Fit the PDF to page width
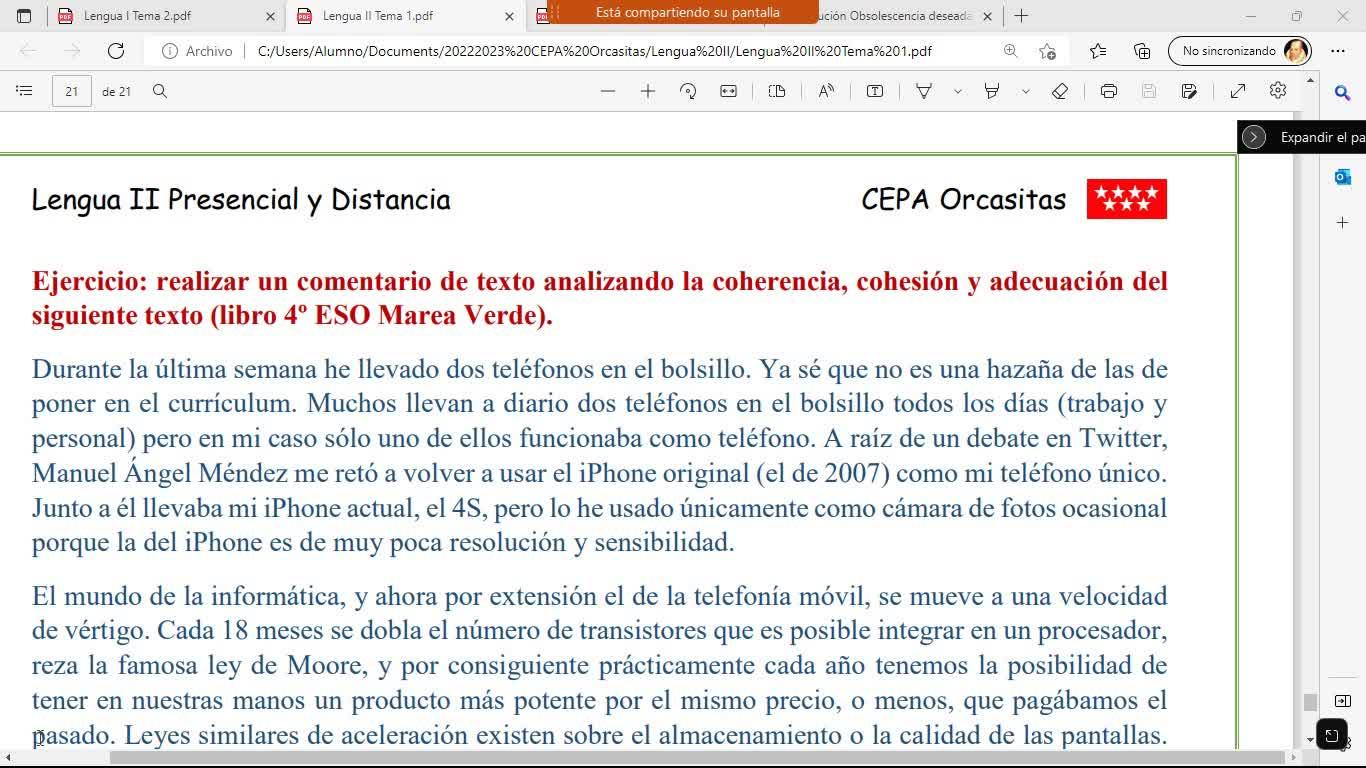The image size is (1366, 768). click(x=729, y=91)
